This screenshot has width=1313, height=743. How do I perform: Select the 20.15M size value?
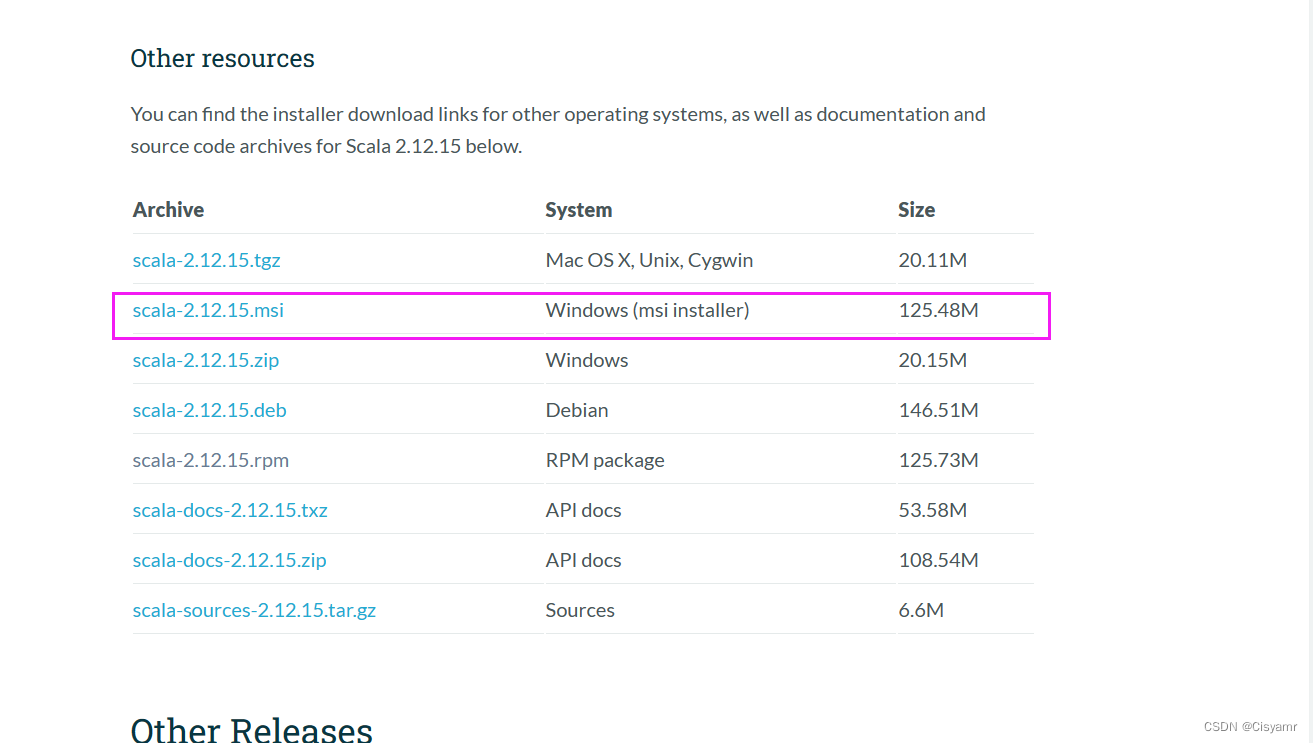(x=933, y=360)
